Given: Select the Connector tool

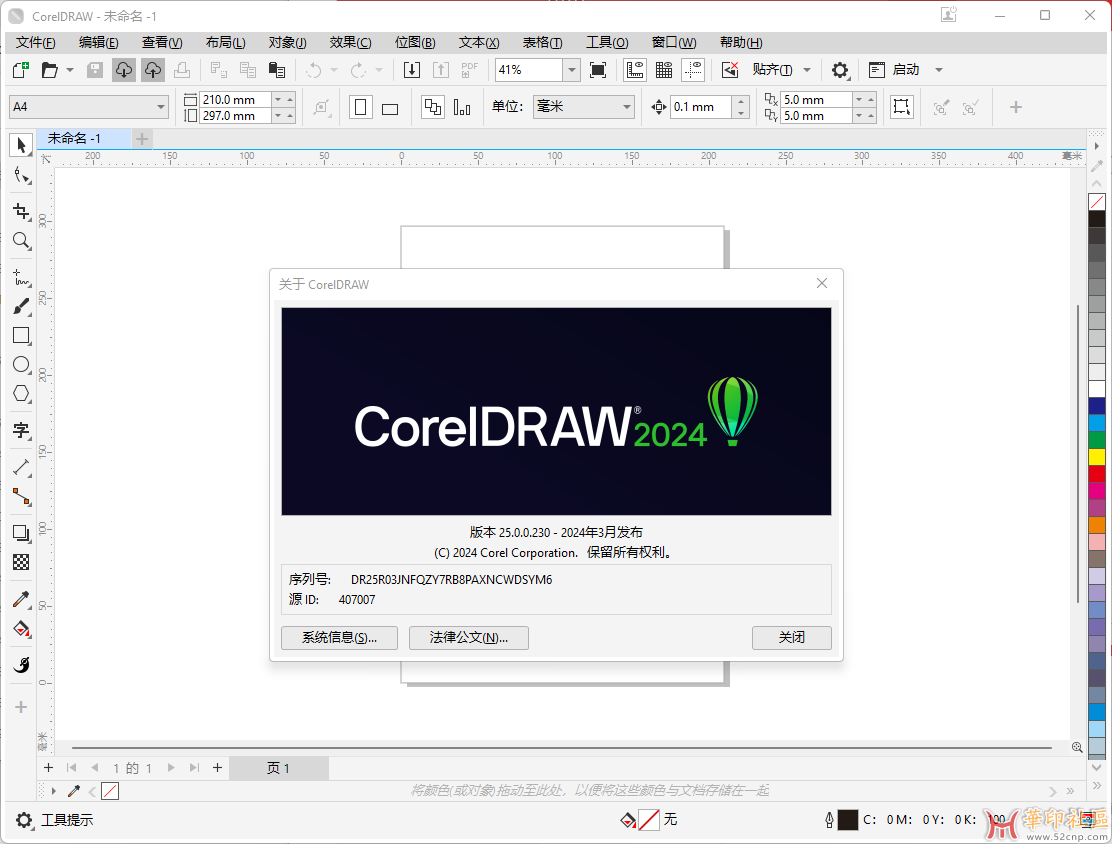Looking at the screenshot, I should click(21, 496).
